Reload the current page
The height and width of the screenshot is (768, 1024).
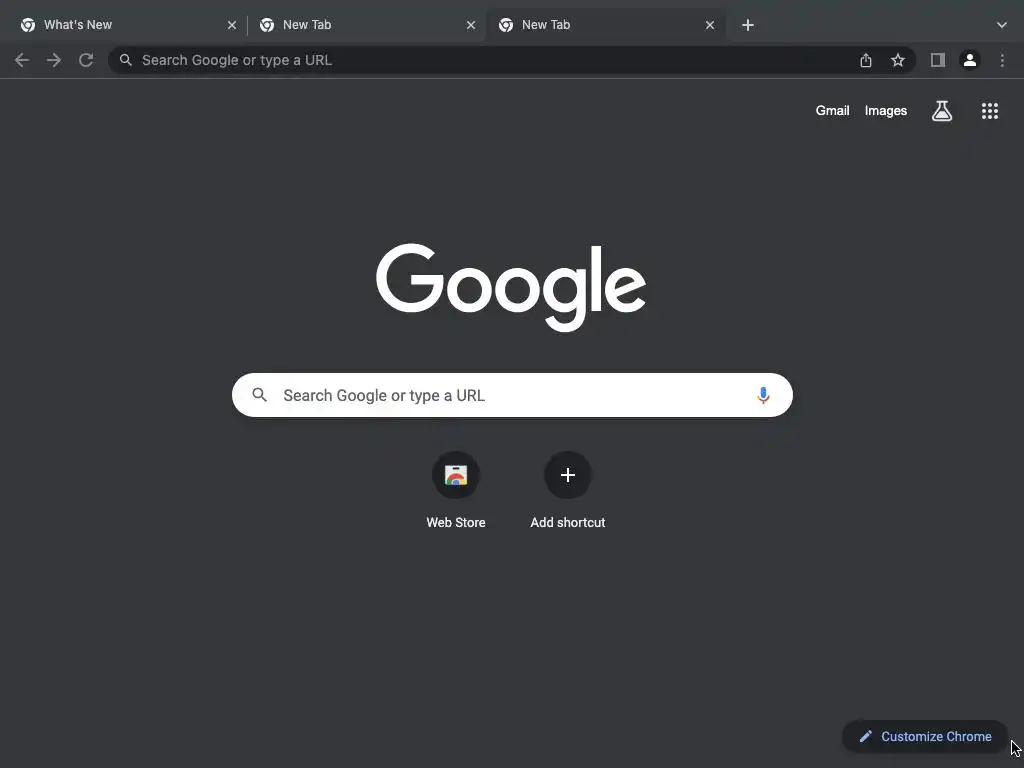coord(86,60)
